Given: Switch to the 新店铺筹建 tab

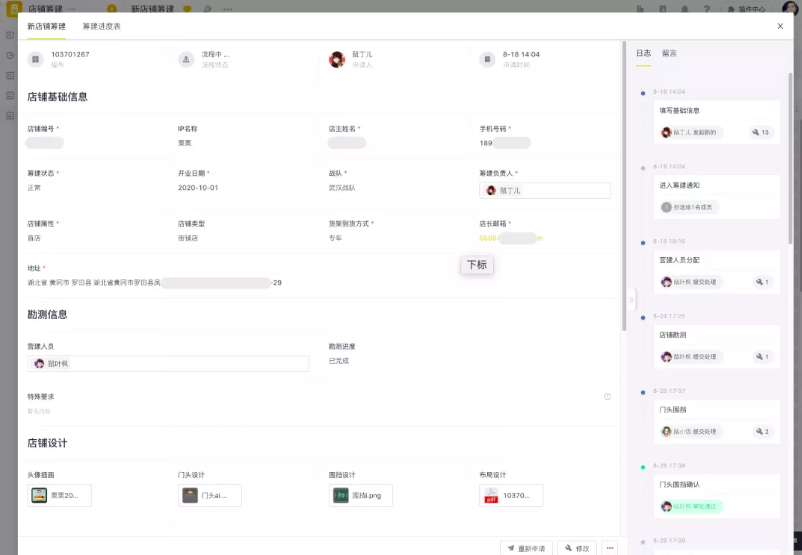Looking at the screenshot, I should [x=47, y=26].
